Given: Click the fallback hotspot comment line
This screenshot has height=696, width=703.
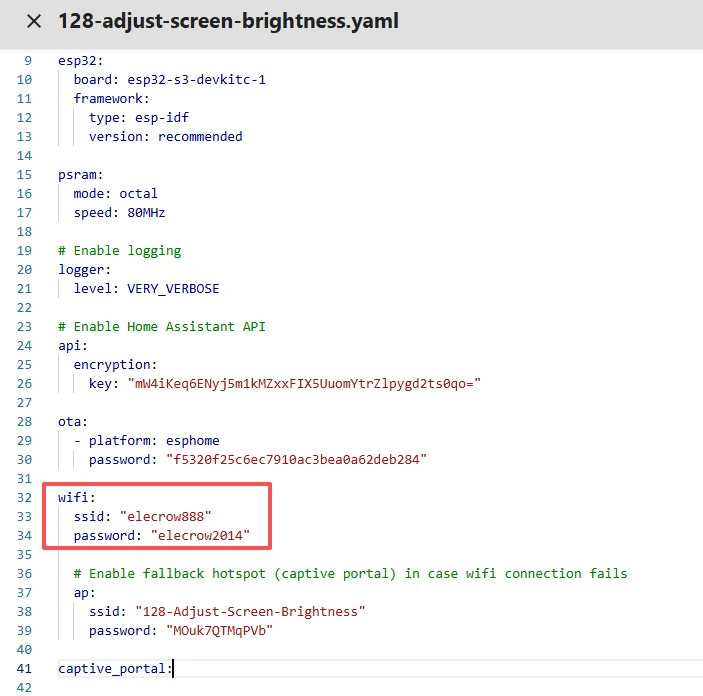Looking at the screenshot, I should point(350,573).
